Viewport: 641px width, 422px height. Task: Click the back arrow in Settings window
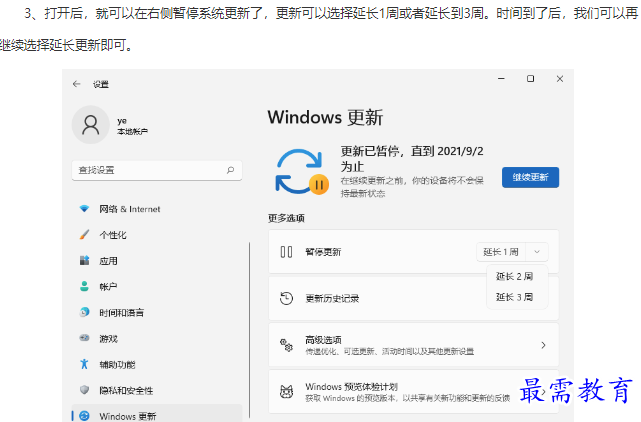(x=76, y=84)
